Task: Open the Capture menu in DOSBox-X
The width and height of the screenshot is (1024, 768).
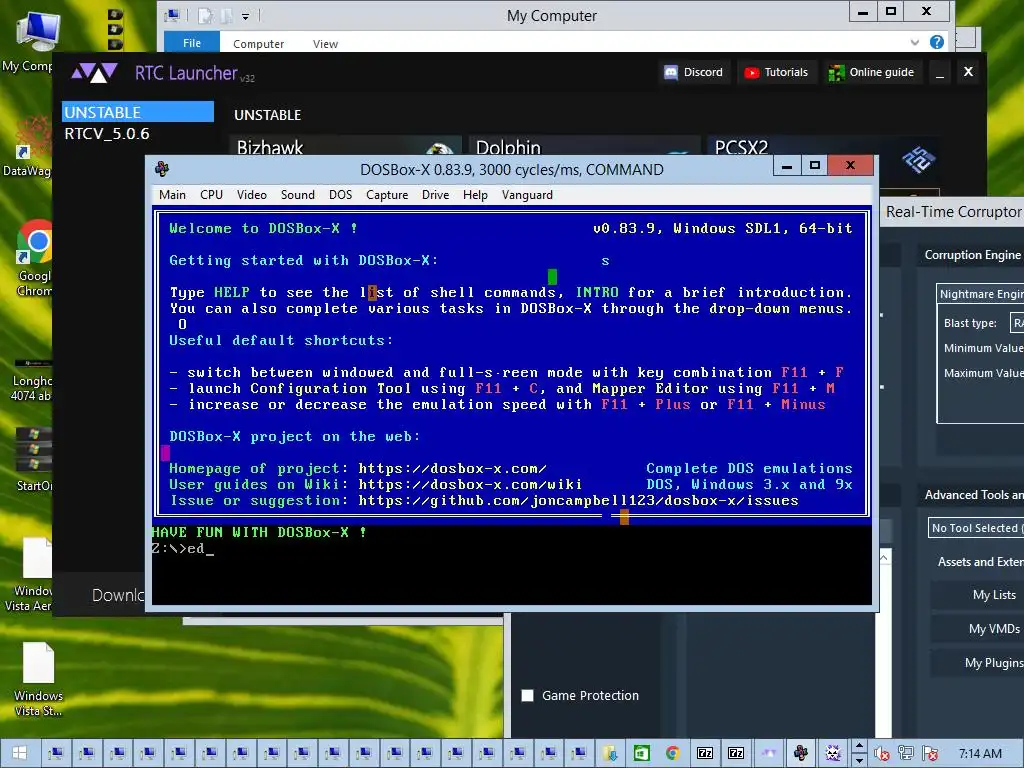Action: (x=387, y=195)
